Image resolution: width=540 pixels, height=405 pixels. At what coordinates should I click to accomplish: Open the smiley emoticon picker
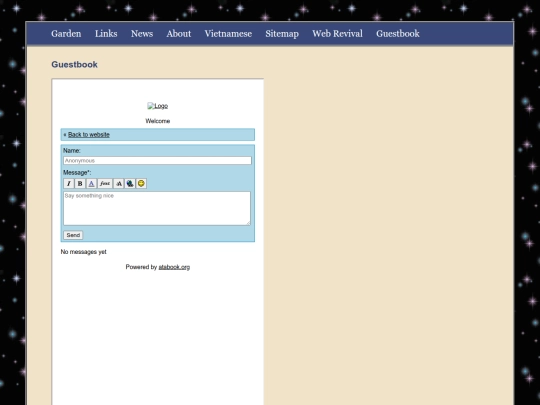tap(141, 184)
